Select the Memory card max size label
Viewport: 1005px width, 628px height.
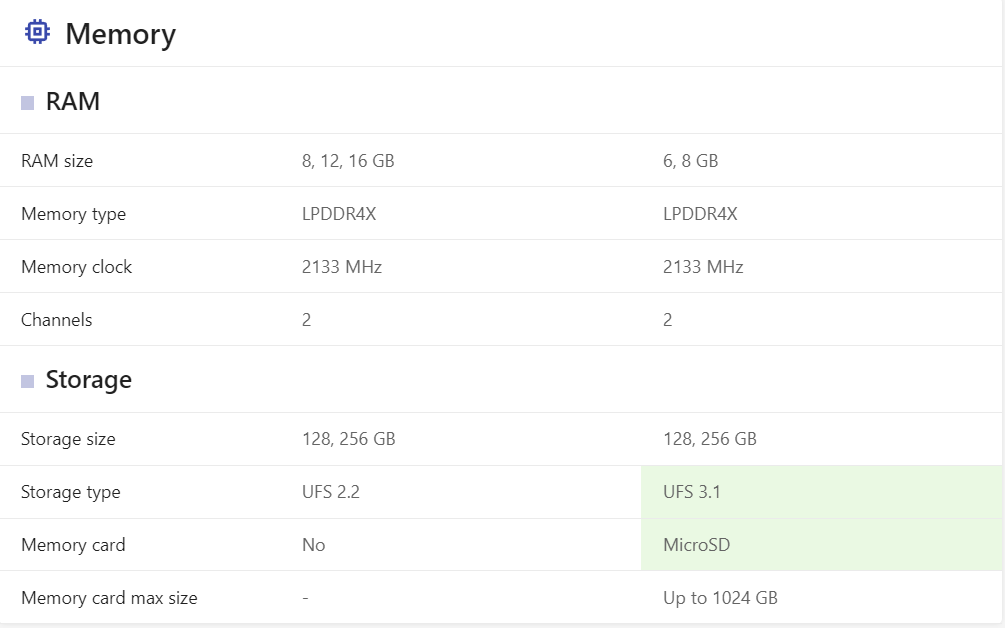109,598
